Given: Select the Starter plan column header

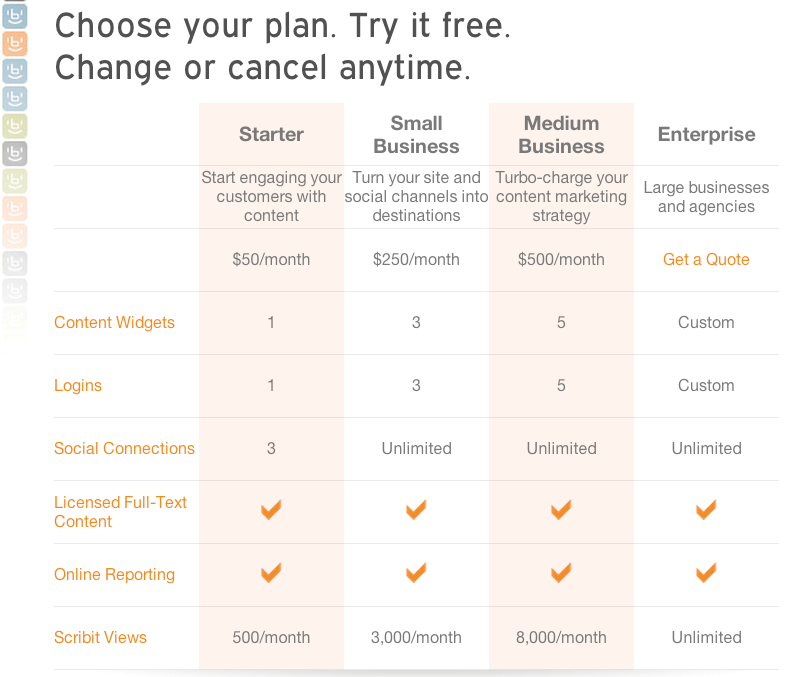Looking at the screenshot, I should click(271, 134).
